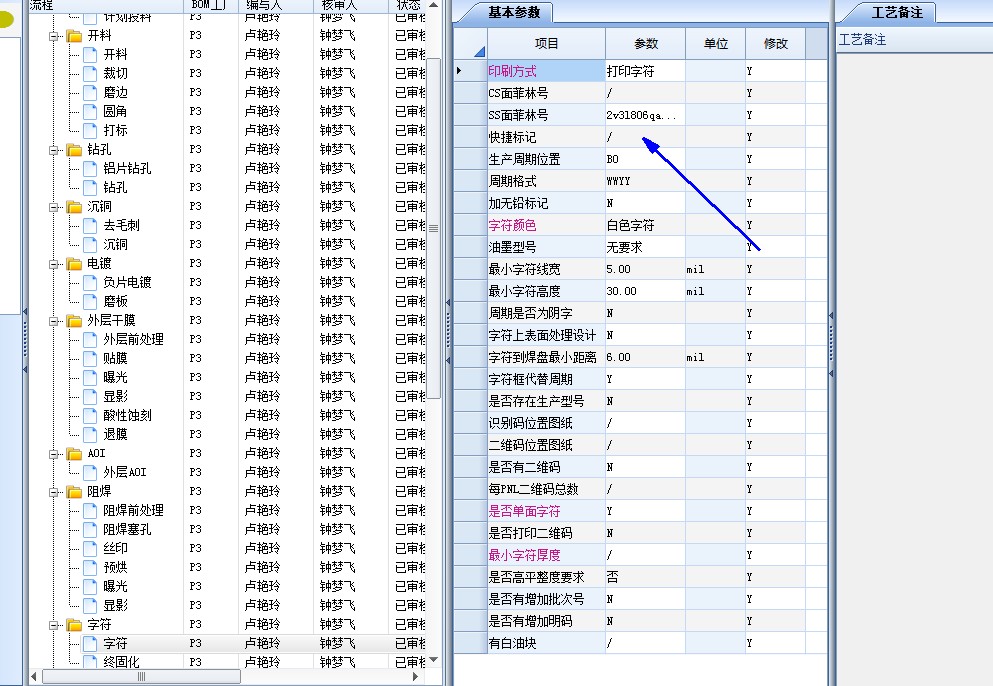The image size is (993, 686).
Task: Collapse the 外层干膜 folder node
Action: [54, 321]
